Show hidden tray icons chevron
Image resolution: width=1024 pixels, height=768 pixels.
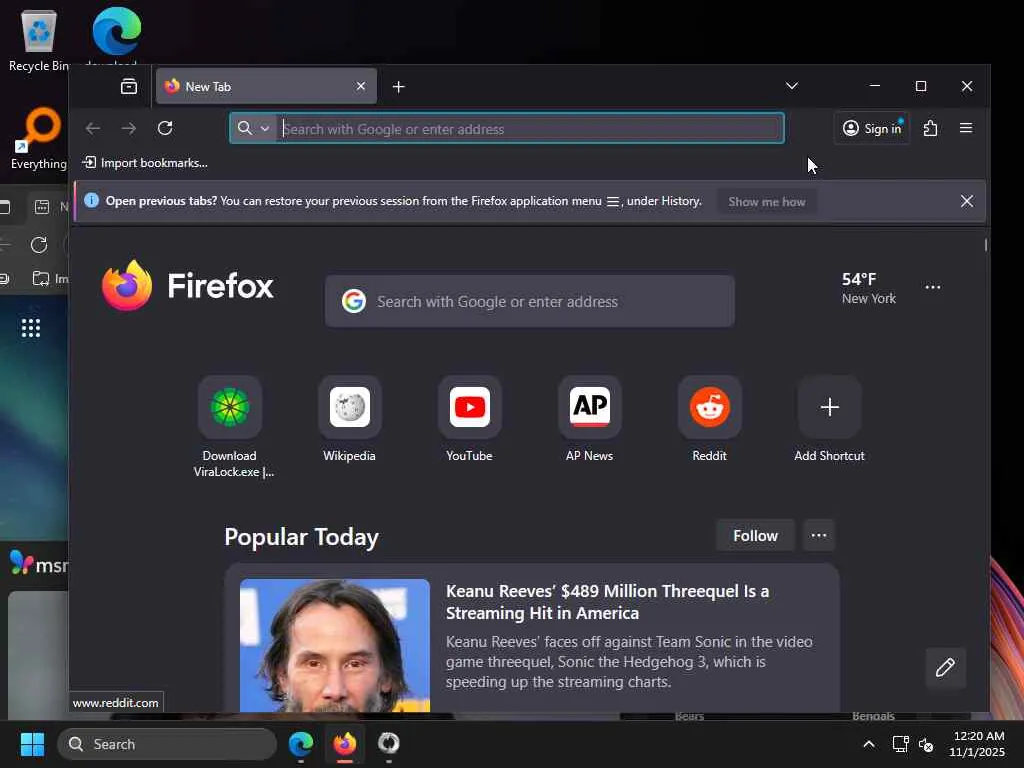tap(869, 744)
